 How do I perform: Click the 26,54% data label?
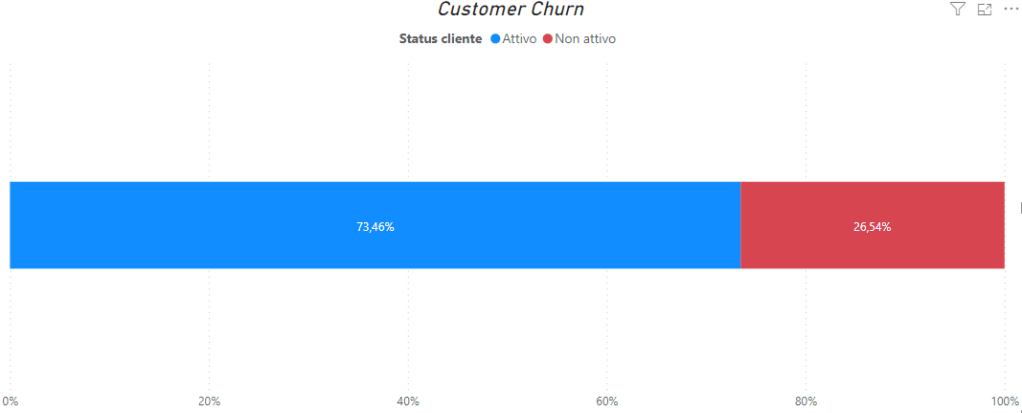(x=872, y=227)
